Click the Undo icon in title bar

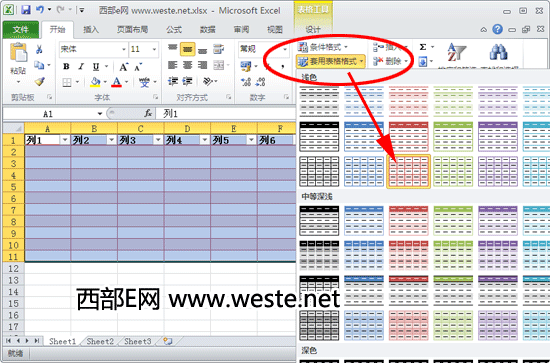point(40,10)
